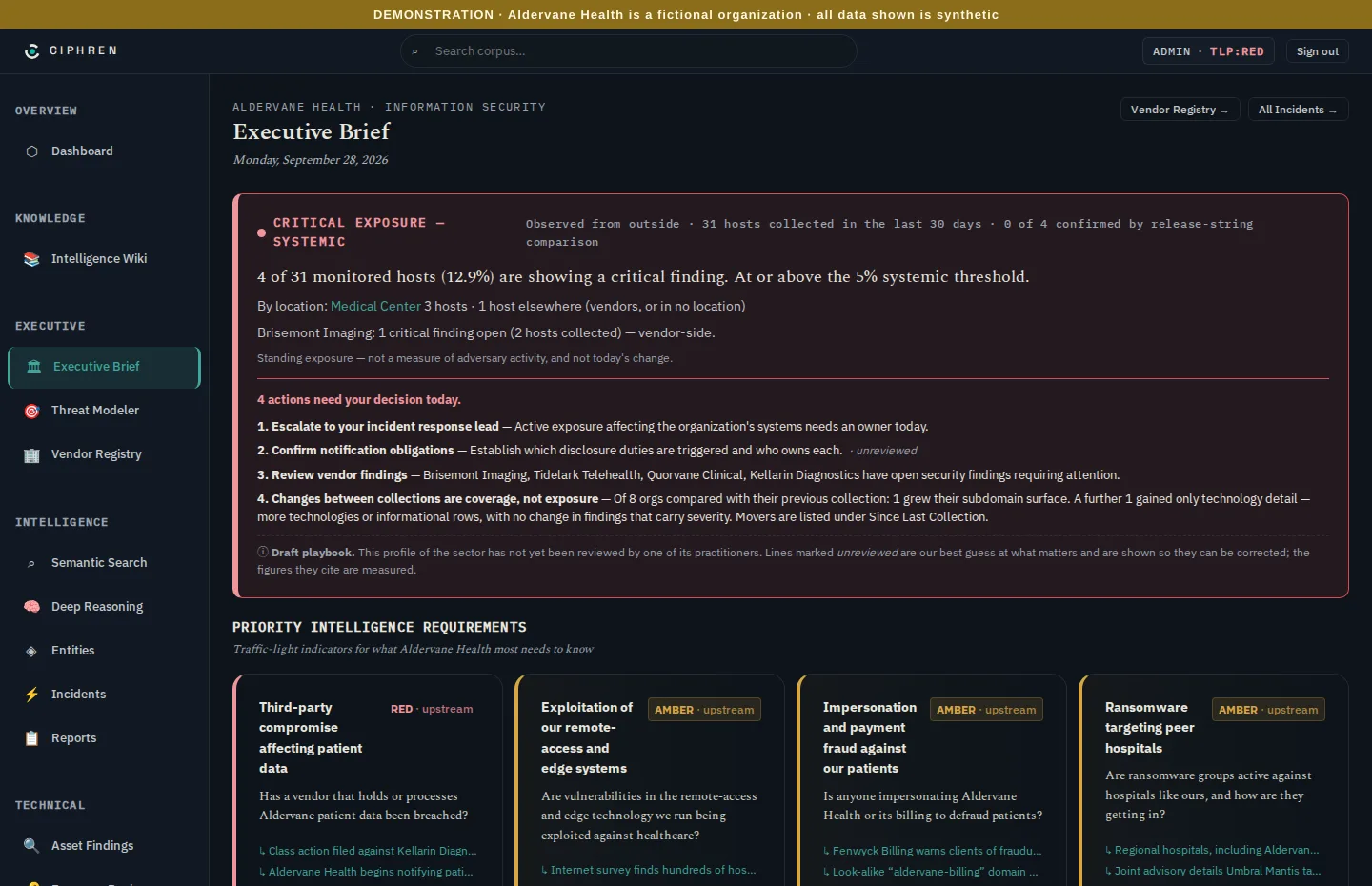Click the All Incidents arrow button
This screenshot has width=1372, height=886.
tap(1298, 110)
